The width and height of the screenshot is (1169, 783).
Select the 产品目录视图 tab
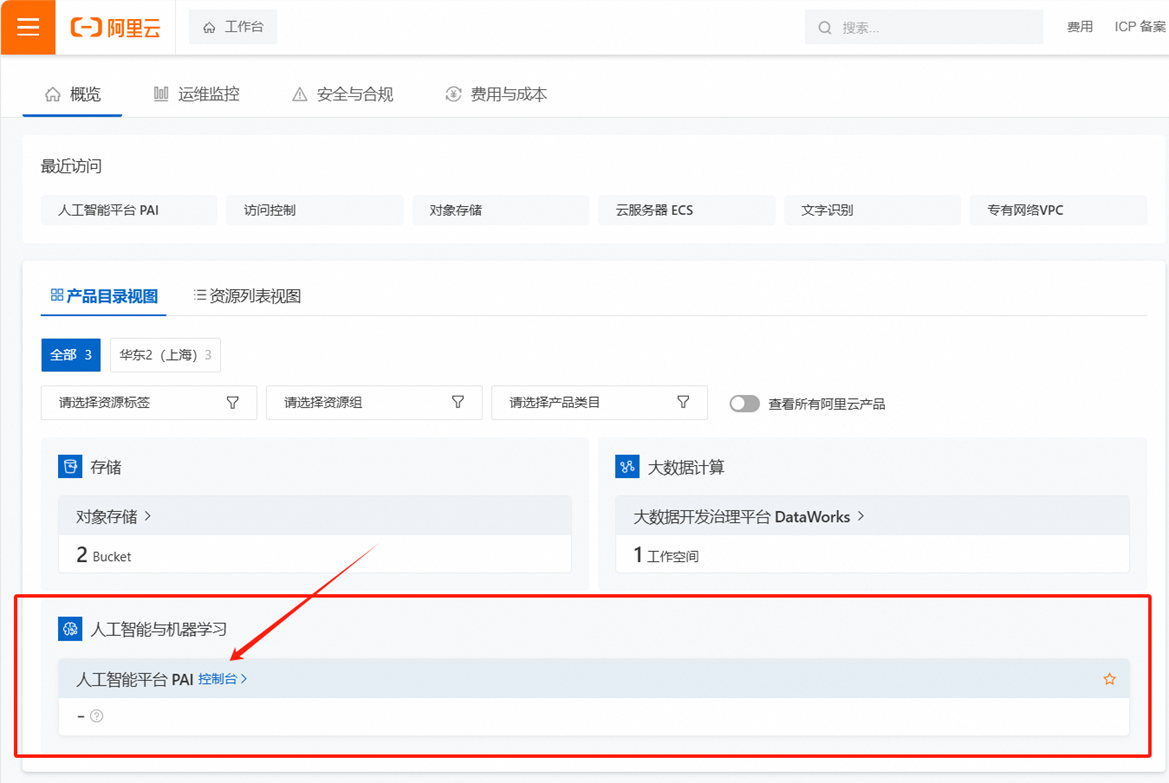point(104,296)
